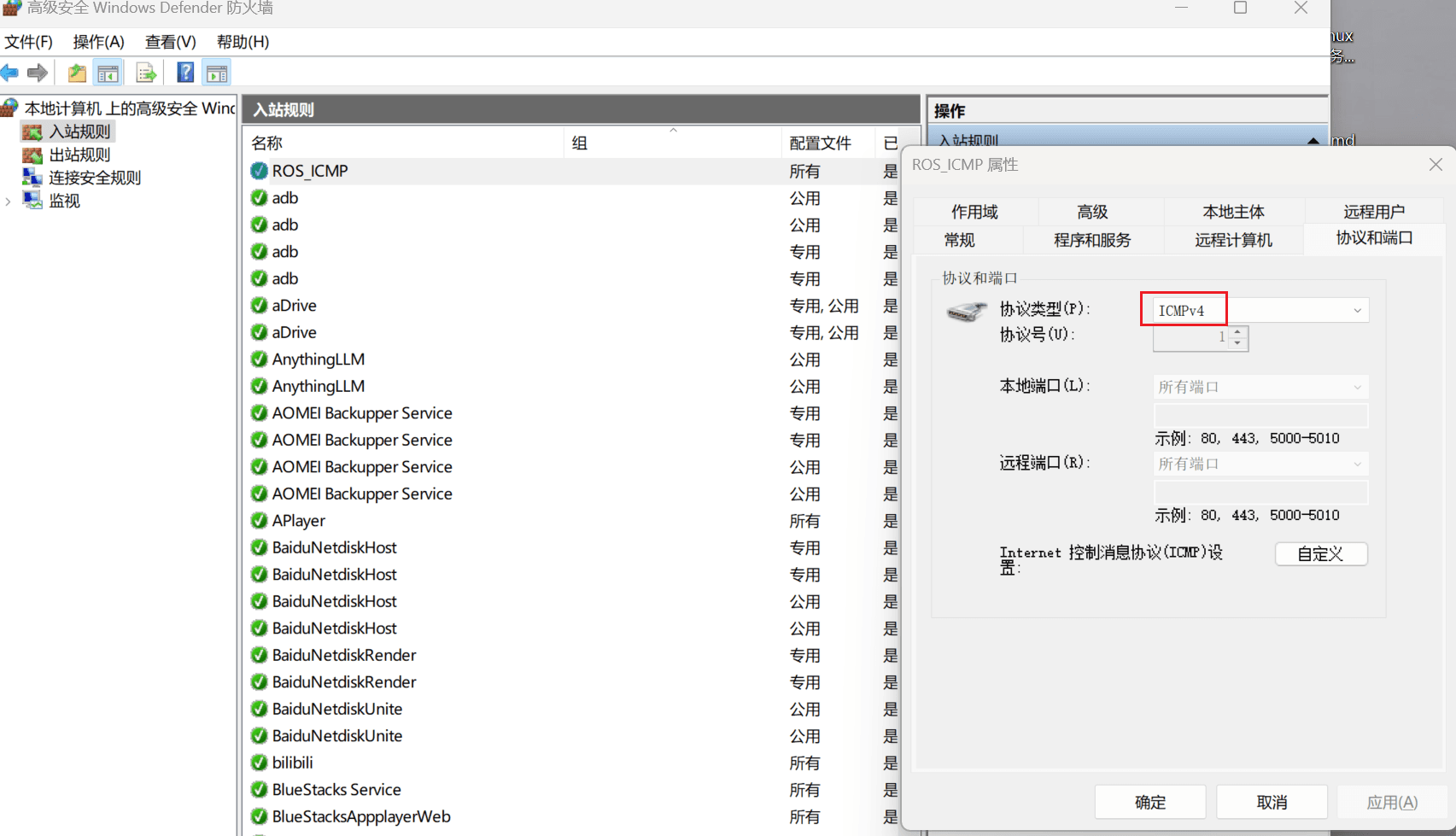Click the green check icon of bilibili rule
1456x836 pixels.
click(259, 763)
